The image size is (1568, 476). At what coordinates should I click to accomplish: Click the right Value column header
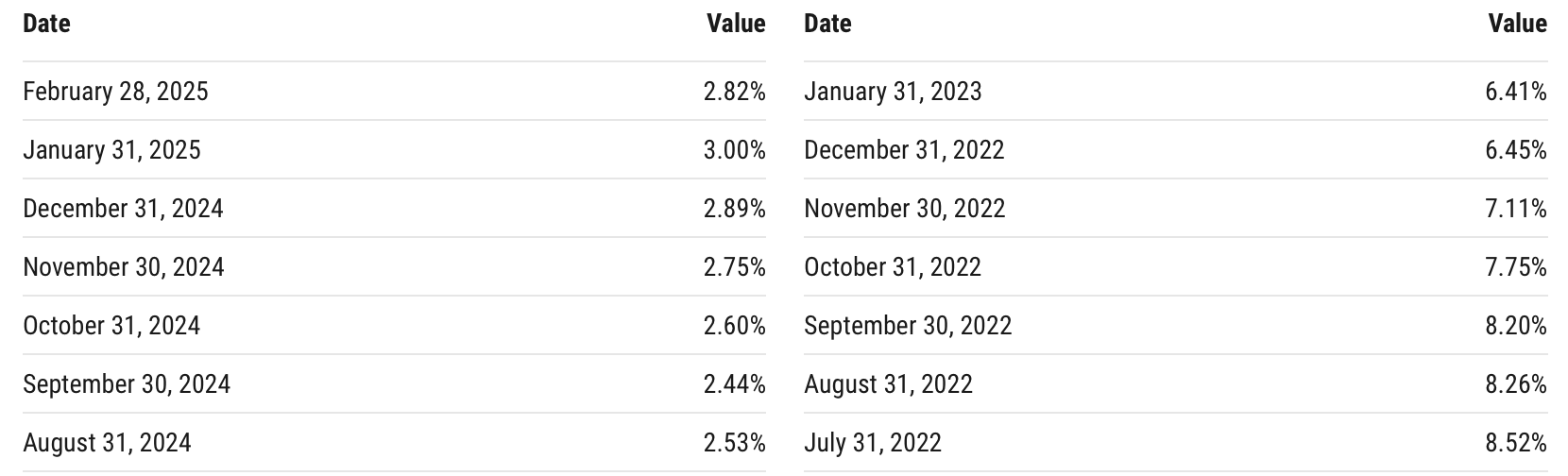(x=1518, y=24)
